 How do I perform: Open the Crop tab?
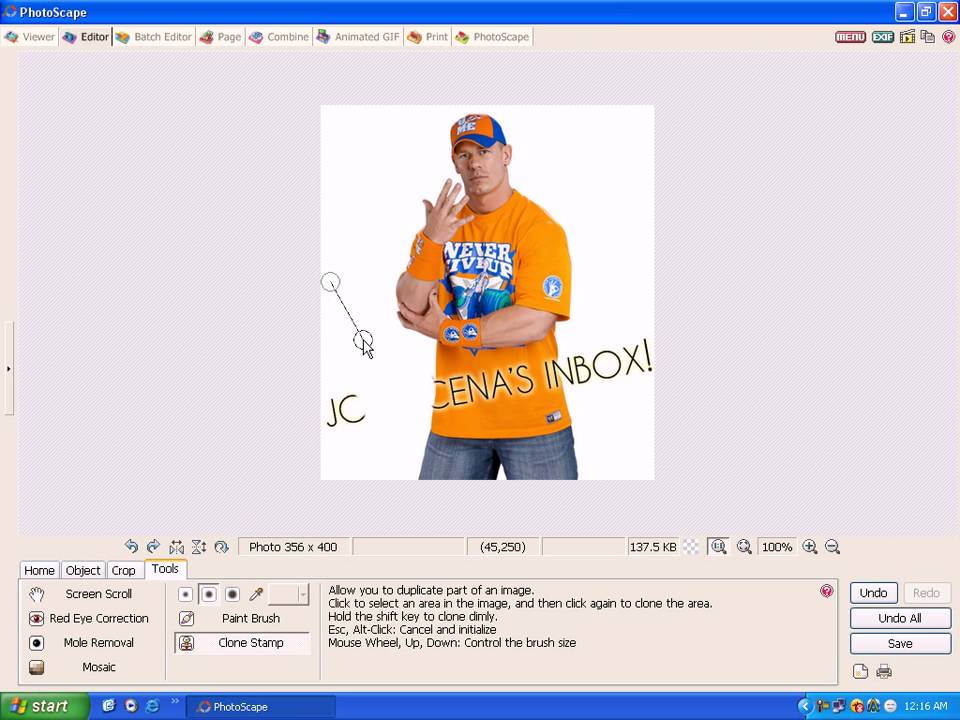click(x=123, y=570)
